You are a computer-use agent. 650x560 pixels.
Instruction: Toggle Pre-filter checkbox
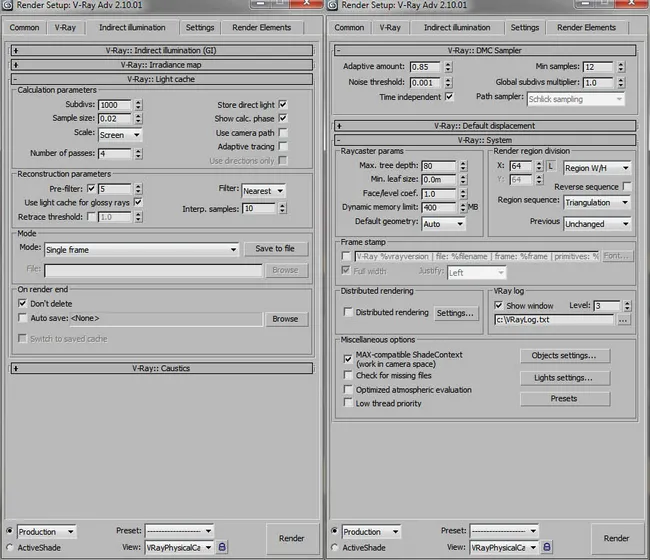91,189
